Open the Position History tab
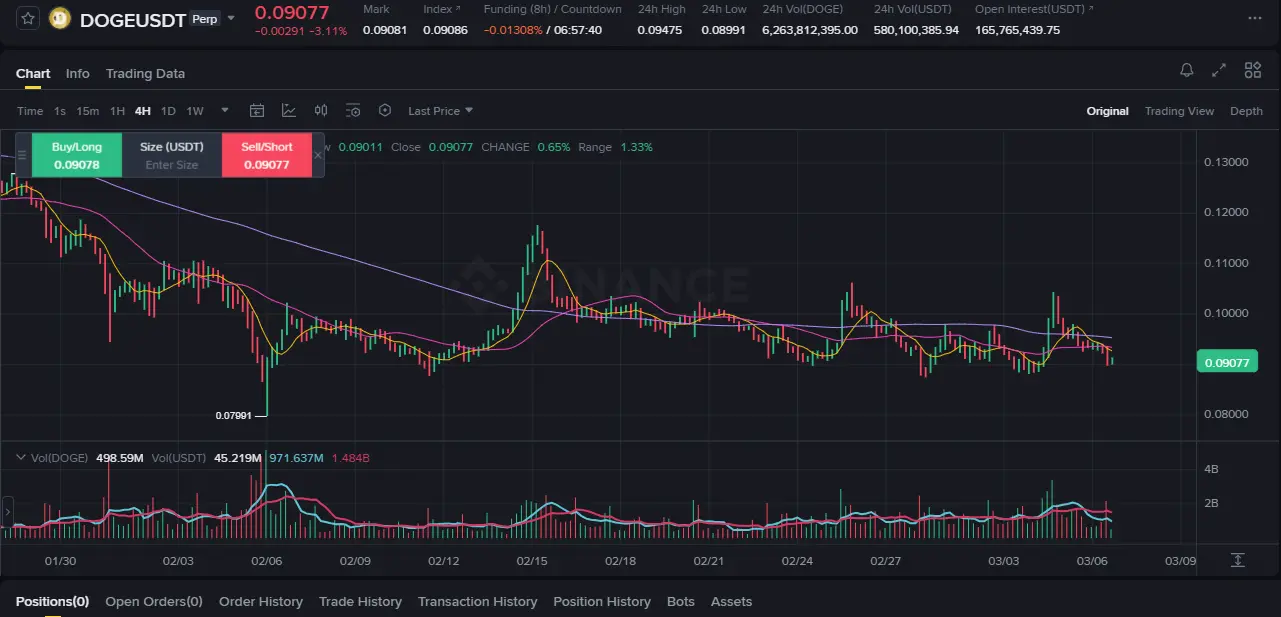 (x=602, y=601)
